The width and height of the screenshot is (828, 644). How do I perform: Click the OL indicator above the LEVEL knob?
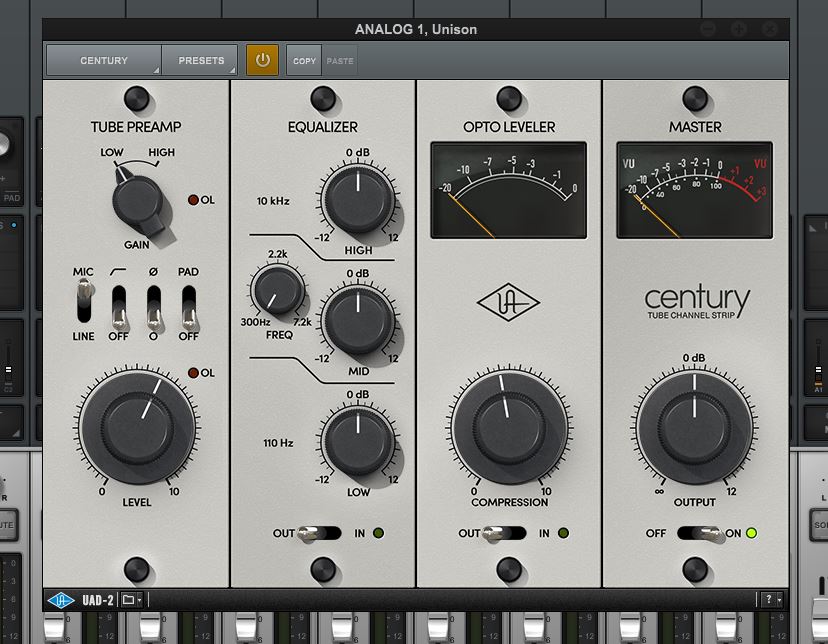pyautogui.click(x=194, y=373)
